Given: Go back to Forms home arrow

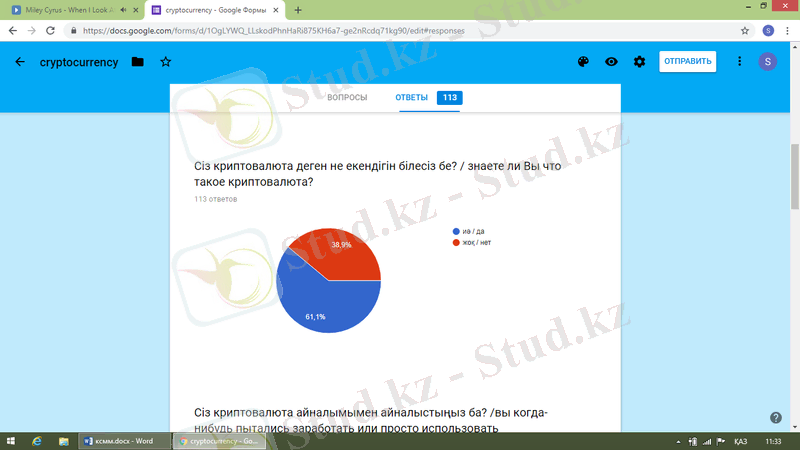Looking at the screenshot, I should (20, 62).
